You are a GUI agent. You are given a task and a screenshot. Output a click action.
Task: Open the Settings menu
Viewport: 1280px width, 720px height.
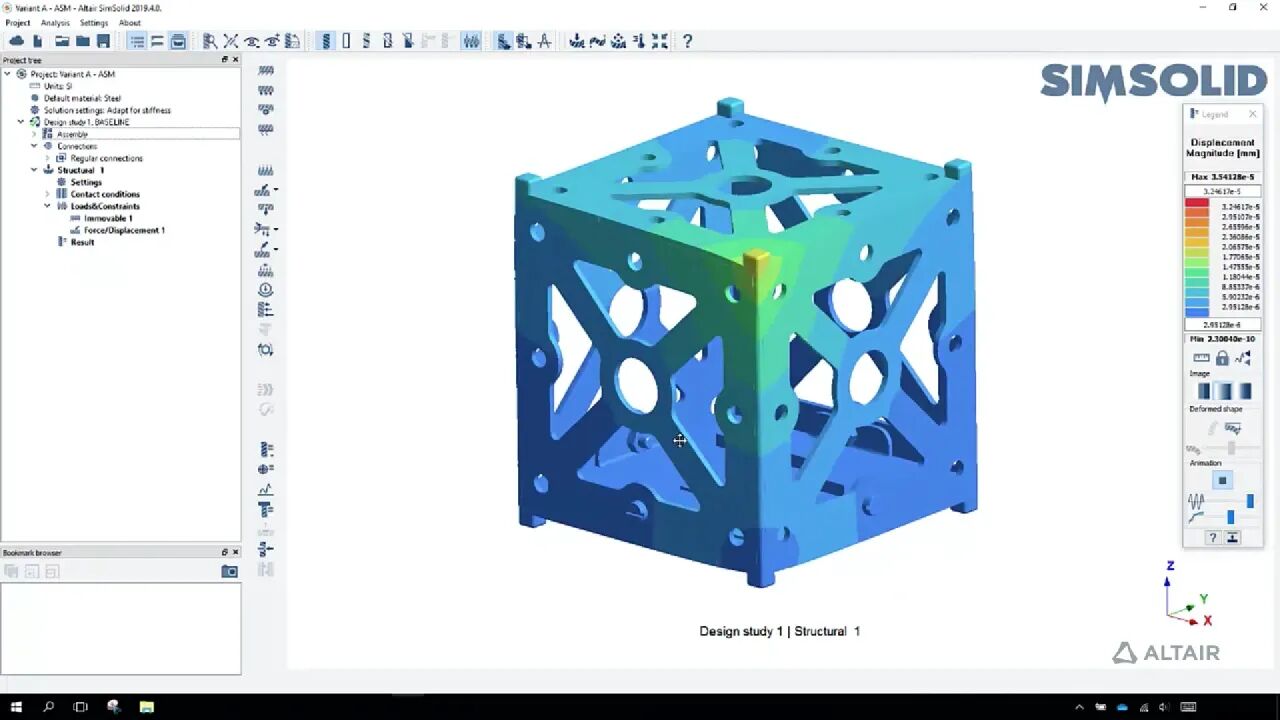pyautogui.click(x=94, y=22)
